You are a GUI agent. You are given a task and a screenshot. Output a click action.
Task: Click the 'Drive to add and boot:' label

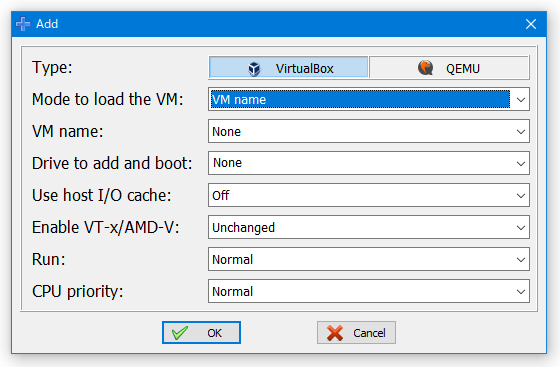coord(112,163)
